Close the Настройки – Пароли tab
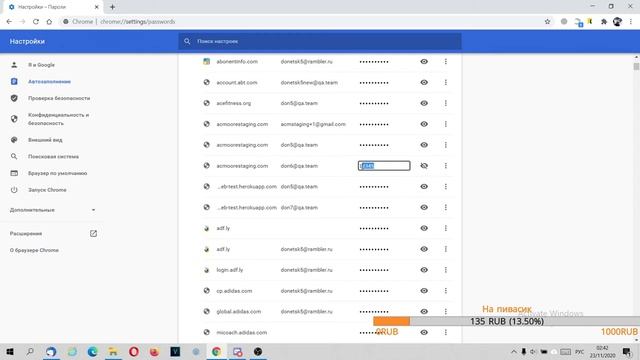This screenshot has height=360, width=640. click(97, 7)
